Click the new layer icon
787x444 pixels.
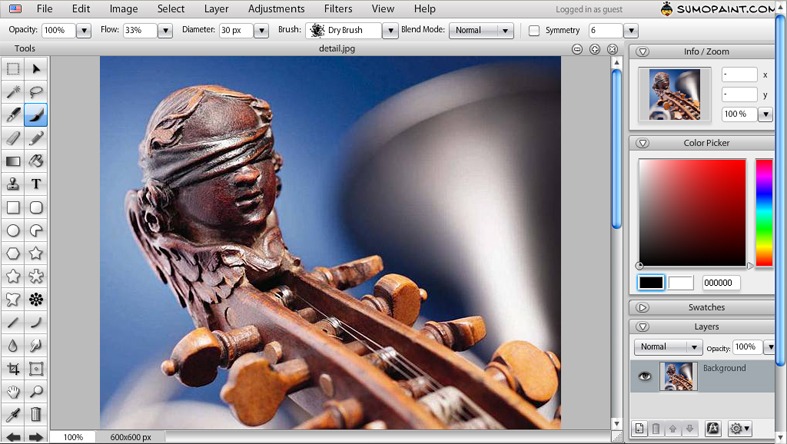pos(639,429)
